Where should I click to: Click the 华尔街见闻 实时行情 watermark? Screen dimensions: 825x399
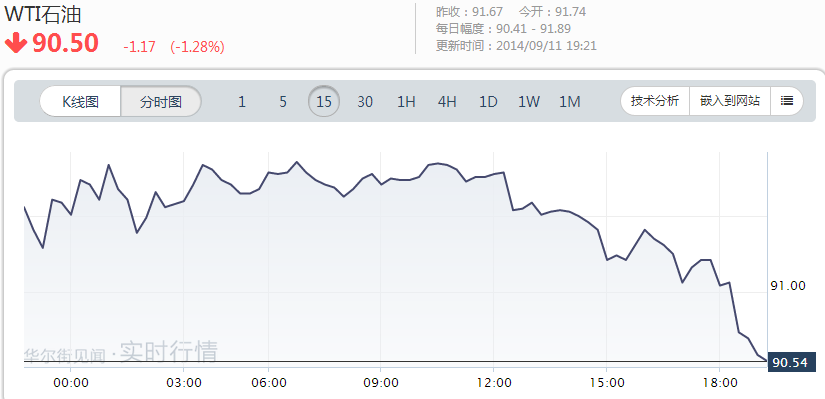point(121,352)
